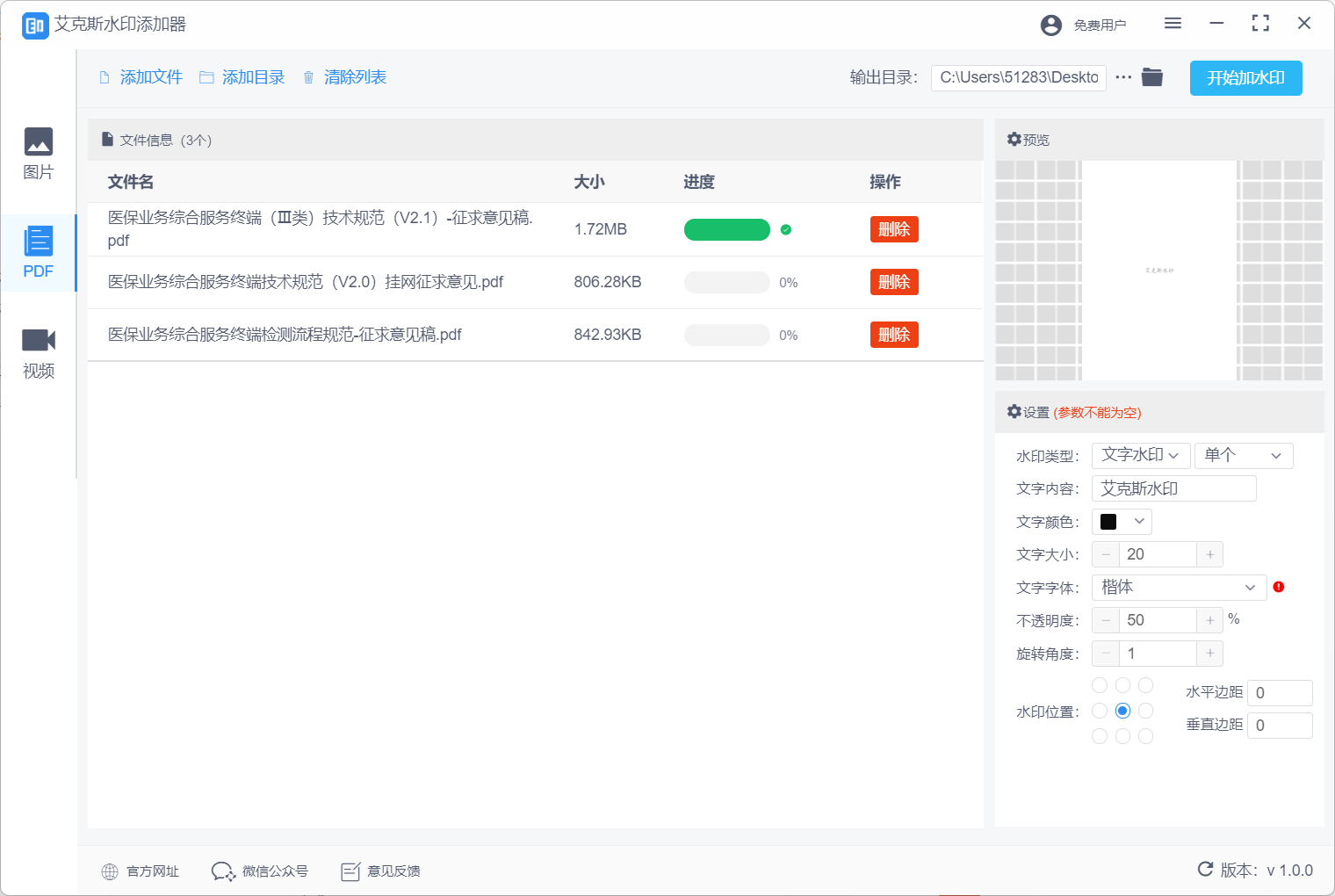Click progress bar of 842.93KB file
Viewport: 1335px width, 896px height.
click(727, 335)
